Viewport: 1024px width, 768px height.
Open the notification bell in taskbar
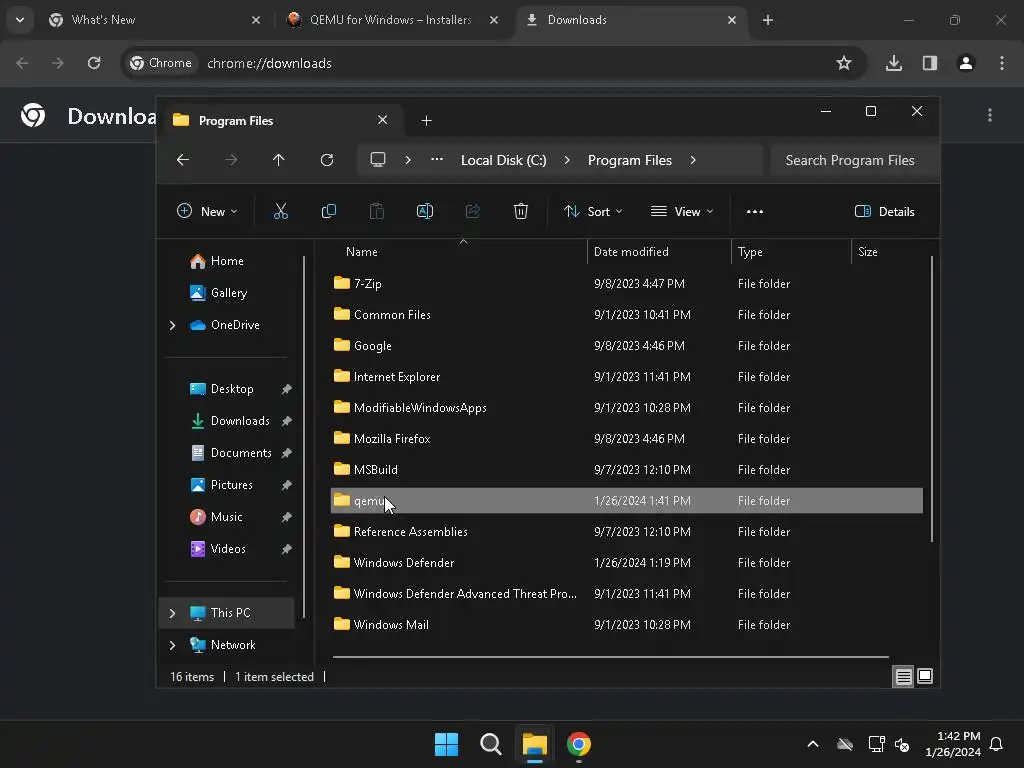(996, 744)
